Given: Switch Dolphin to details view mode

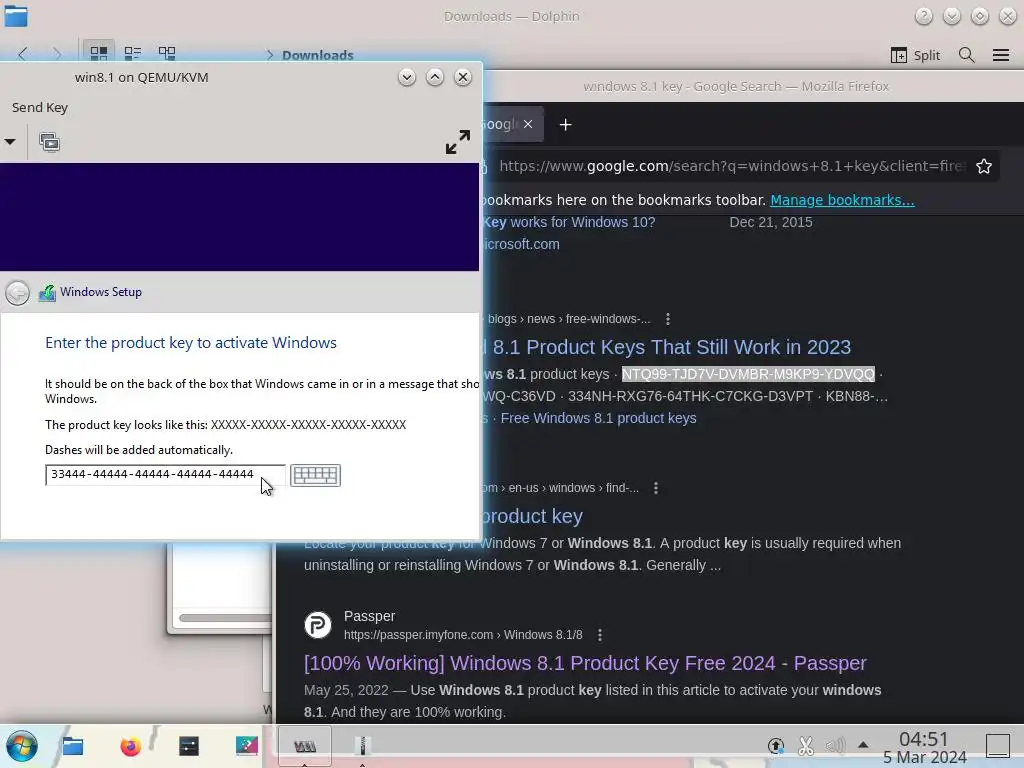Looking at the screenshot, I should (167, 54).
